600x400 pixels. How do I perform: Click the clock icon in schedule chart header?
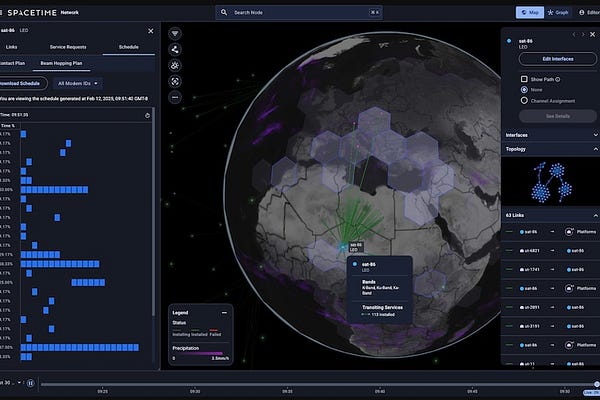(x=147, y=114)
